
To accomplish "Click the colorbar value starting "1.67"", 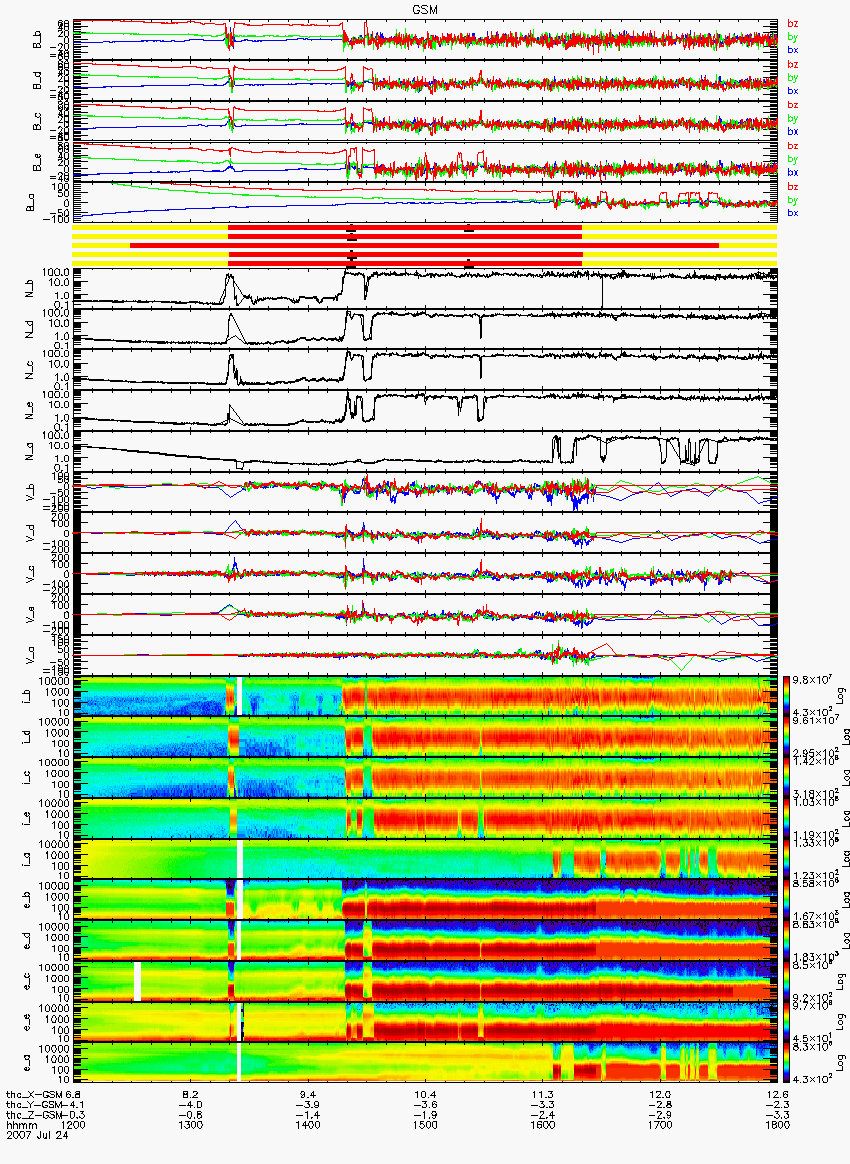I will coord(814,916).
